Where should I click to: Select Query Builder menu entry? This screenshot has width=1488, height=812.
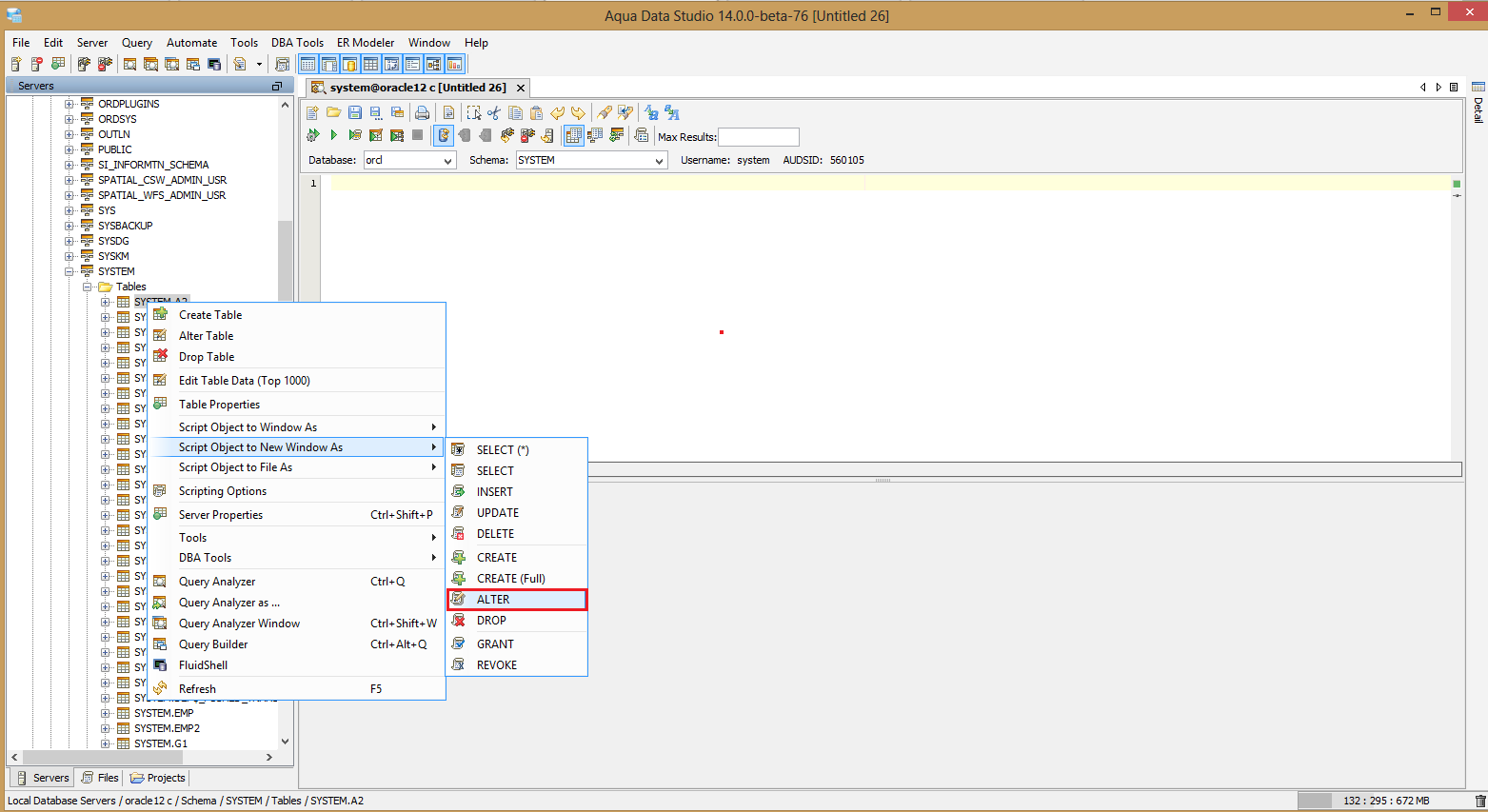point(296,644)
